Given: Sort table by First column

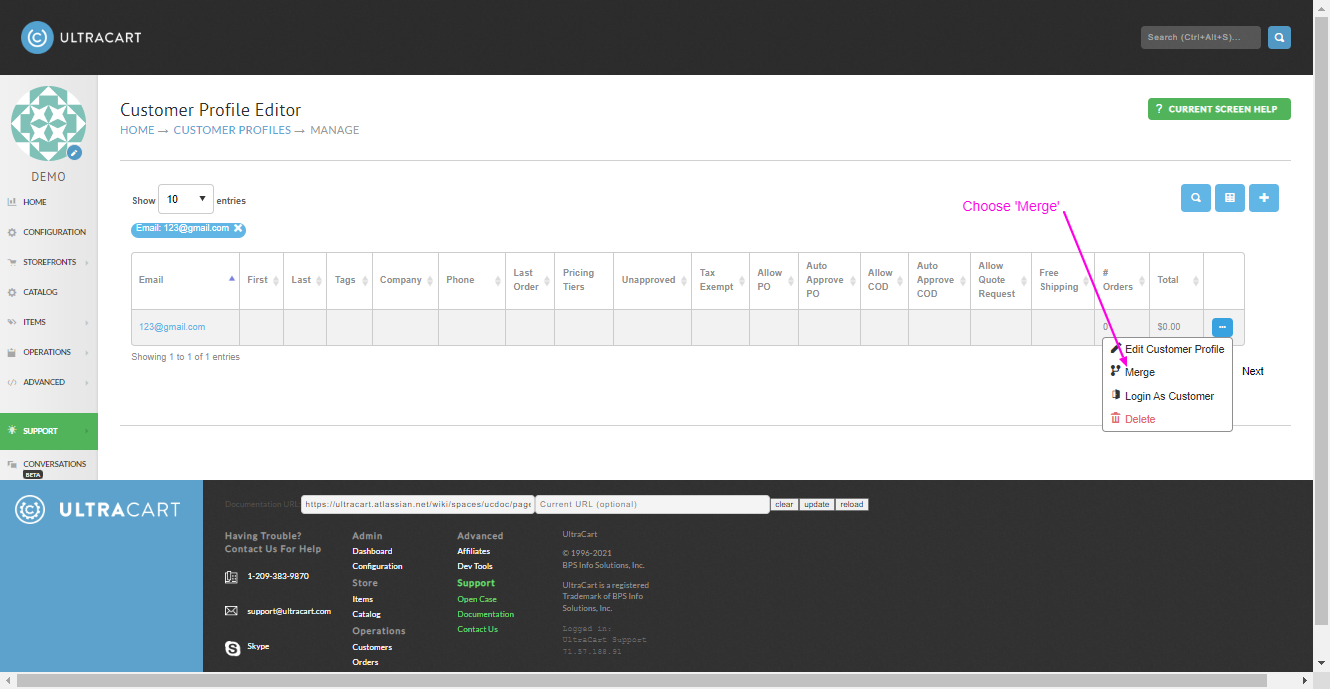Looking at the screenshot, I should point(261,280).
